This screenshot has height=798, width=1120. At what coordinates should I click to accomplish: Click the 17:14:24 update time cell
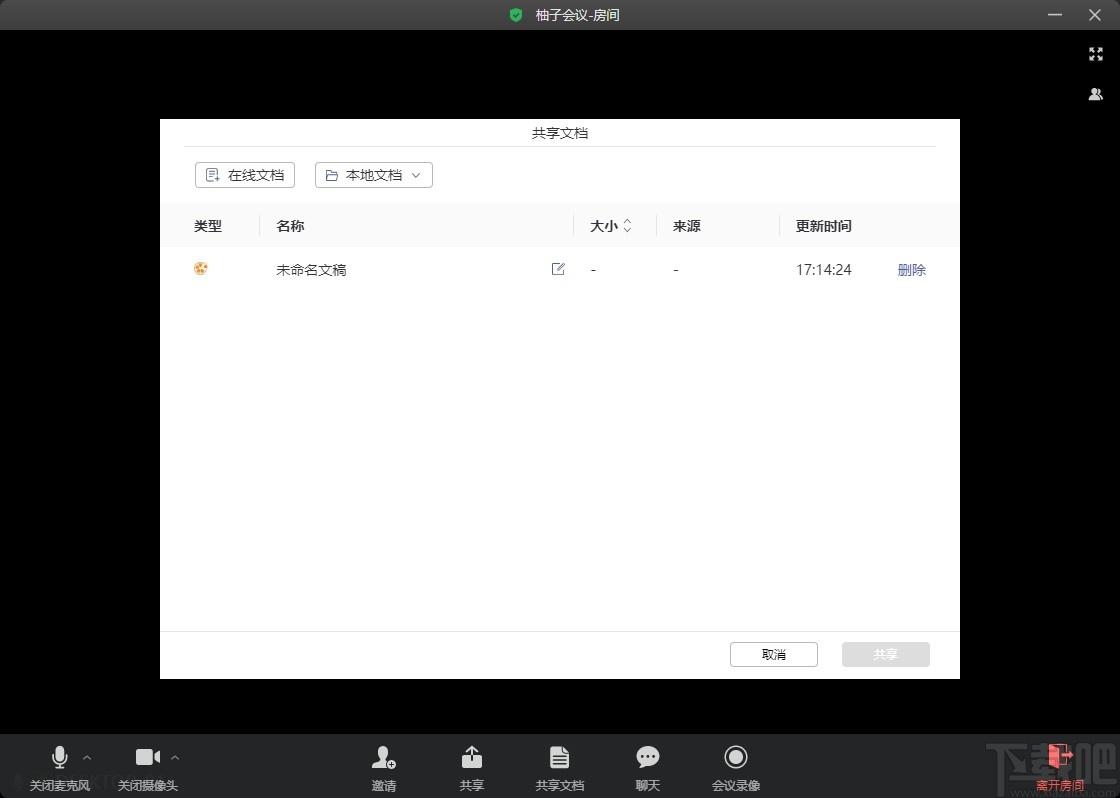(824, 270)
